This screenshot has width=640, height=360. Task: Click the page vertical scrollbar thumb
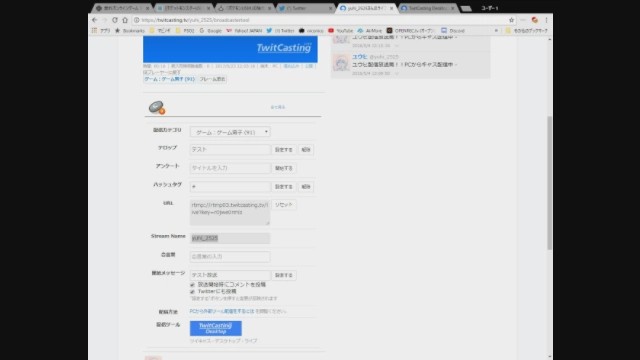[x=550, y=183]
